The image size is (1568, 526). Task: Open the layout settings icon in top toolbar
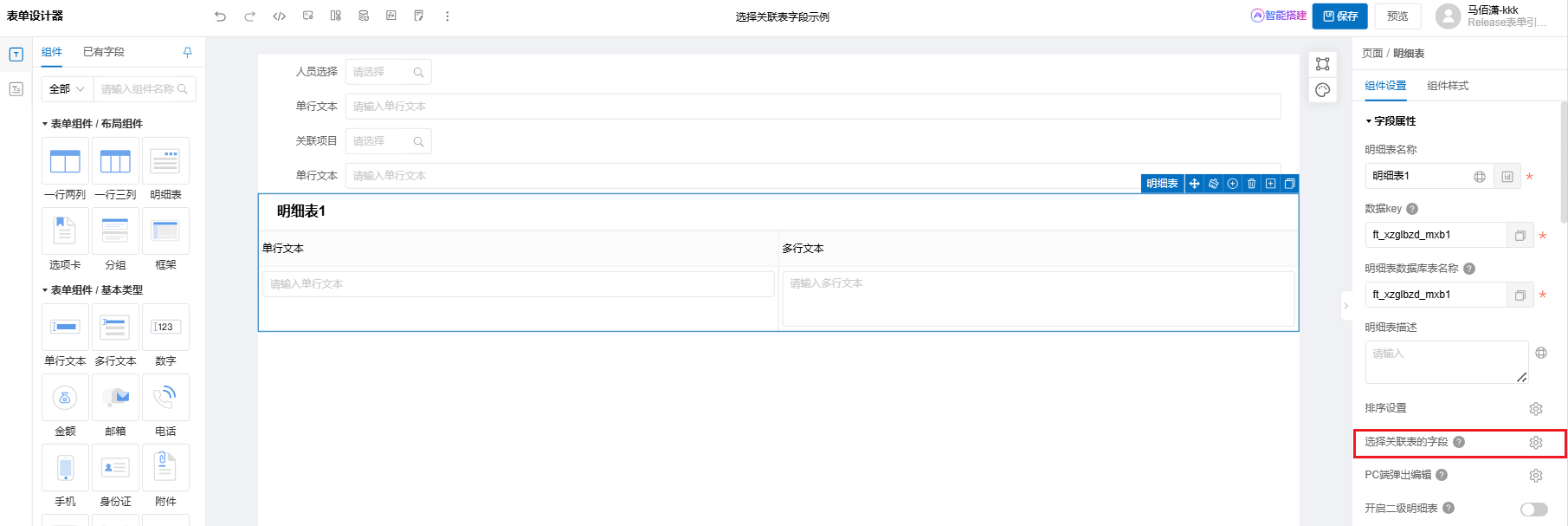click(336, 16)
